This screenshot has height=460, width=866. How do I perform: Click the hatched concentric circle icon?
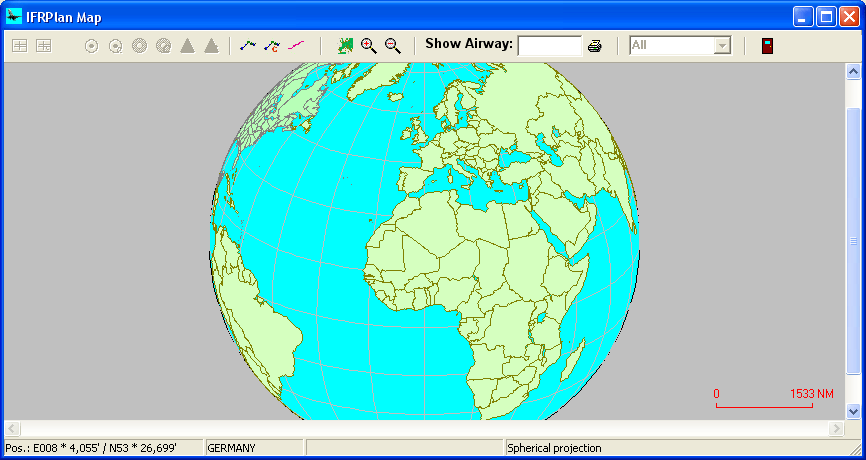point(139,46)
